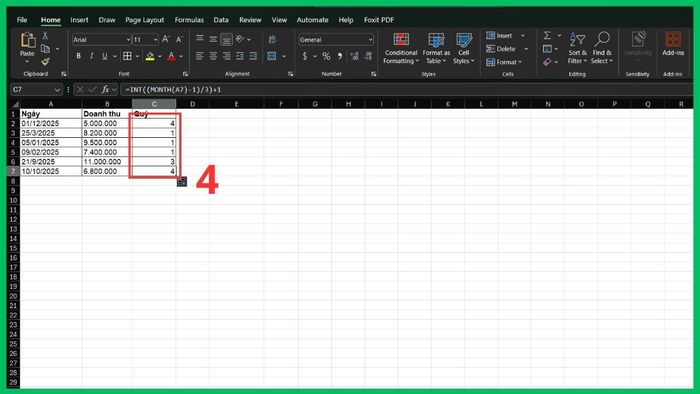
Task: Click the Merge & Center icon
Action: (x=271, y=56)
